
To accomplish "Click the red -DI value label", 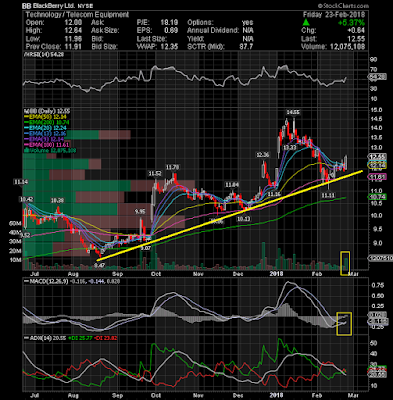I will pyautogui.click(x=105, y=338).
